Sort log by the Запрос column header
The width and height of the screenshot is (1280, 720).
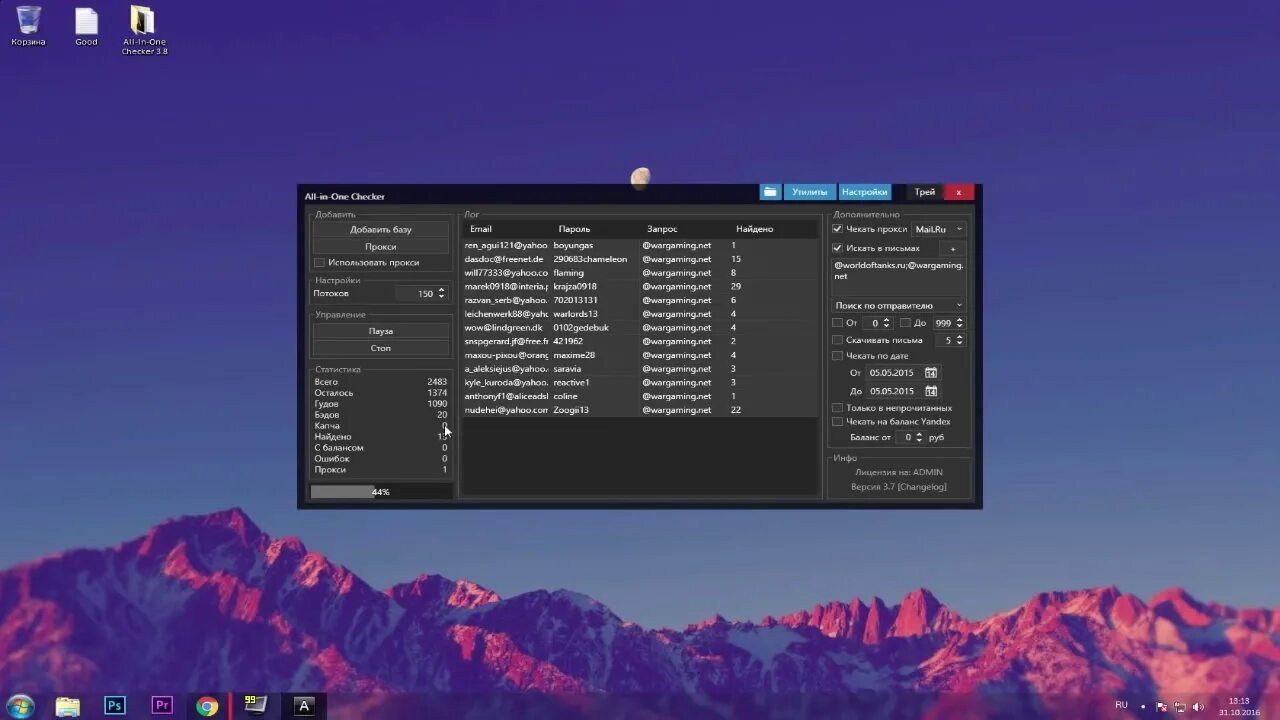(x=662, y=229)
